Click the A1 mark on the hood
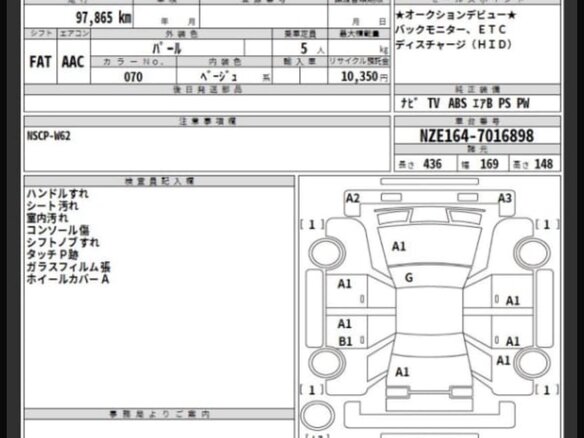Screen dimensions: 584x438 click(x=399, y=246)
